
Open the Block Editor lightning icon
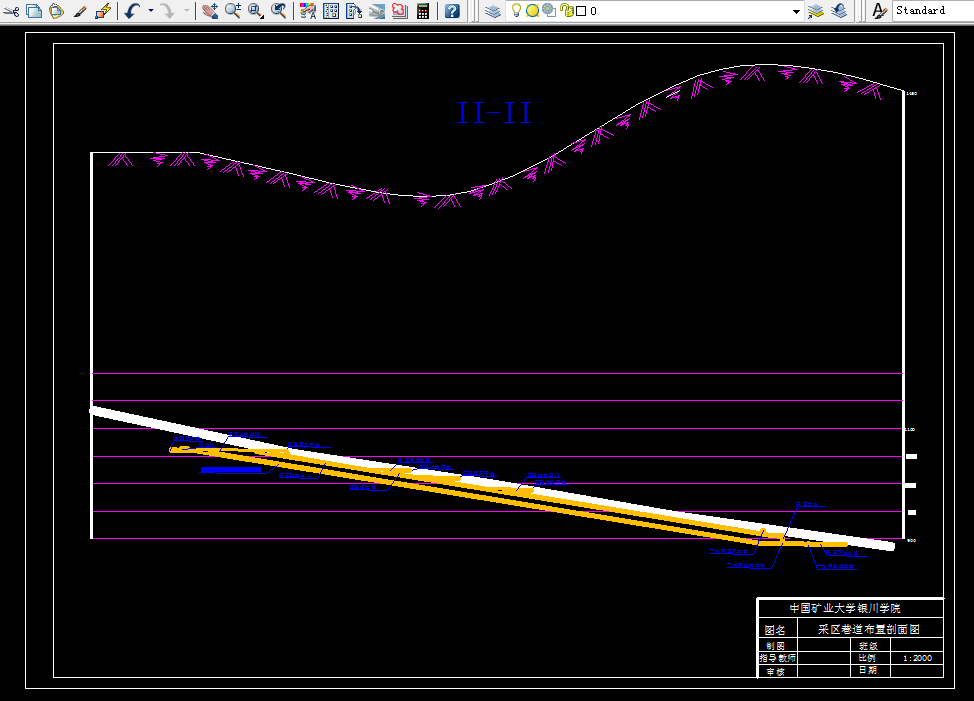click(103, 11)
